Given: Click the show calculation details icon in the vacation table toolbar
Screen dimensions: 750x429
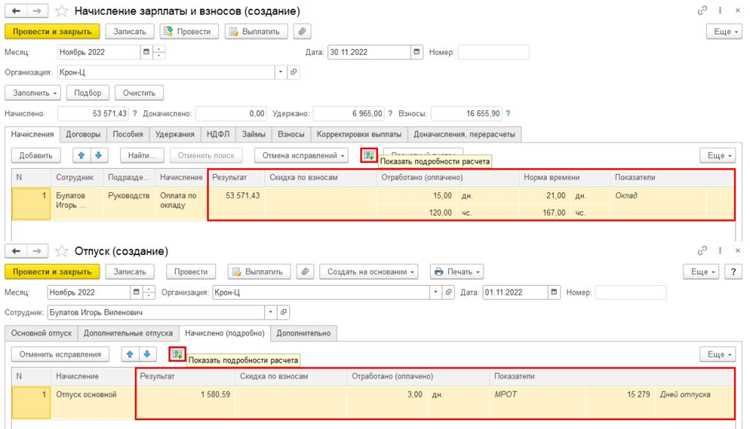Looking at the screenshot, I should click(177, 354).
